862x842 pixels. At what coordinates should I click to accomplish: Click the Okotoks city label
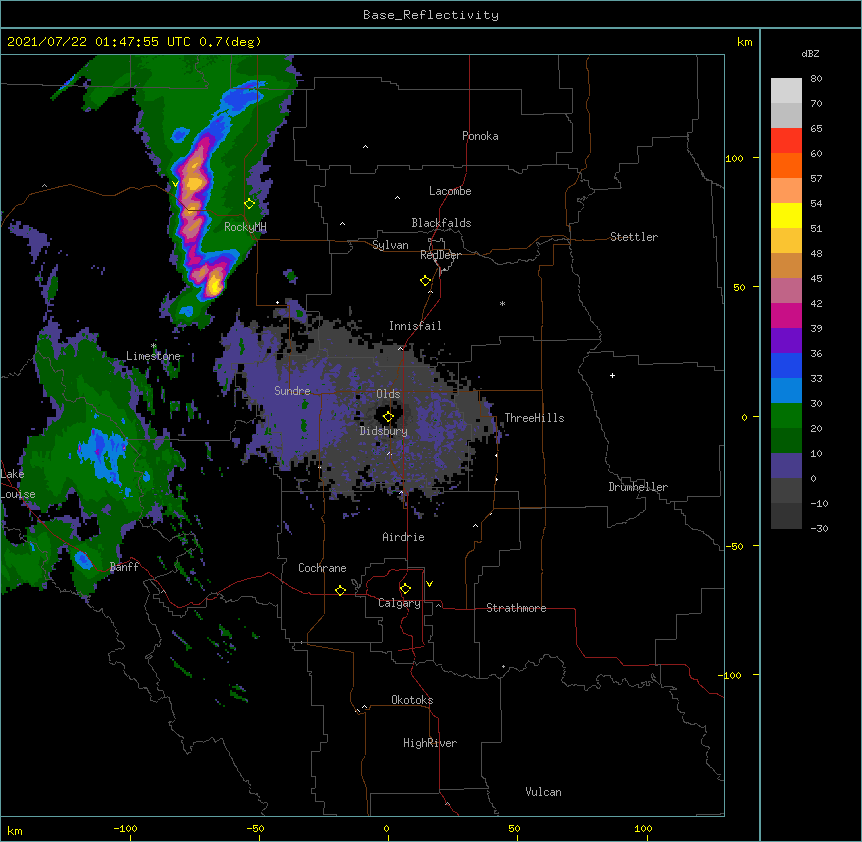coord(412,700)
